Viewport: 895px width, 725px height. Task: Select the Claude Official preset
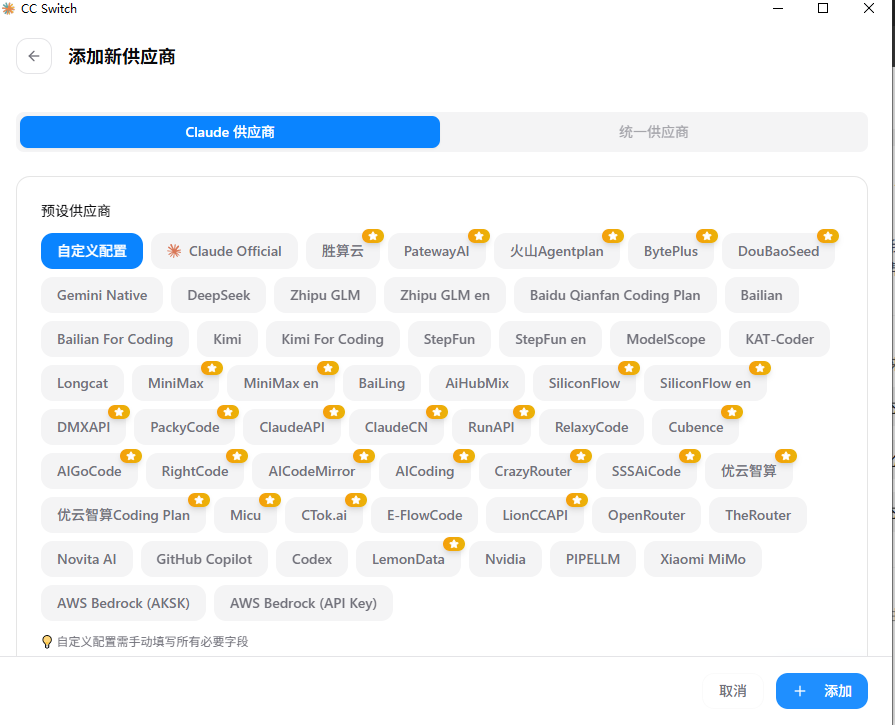[224, 251]
